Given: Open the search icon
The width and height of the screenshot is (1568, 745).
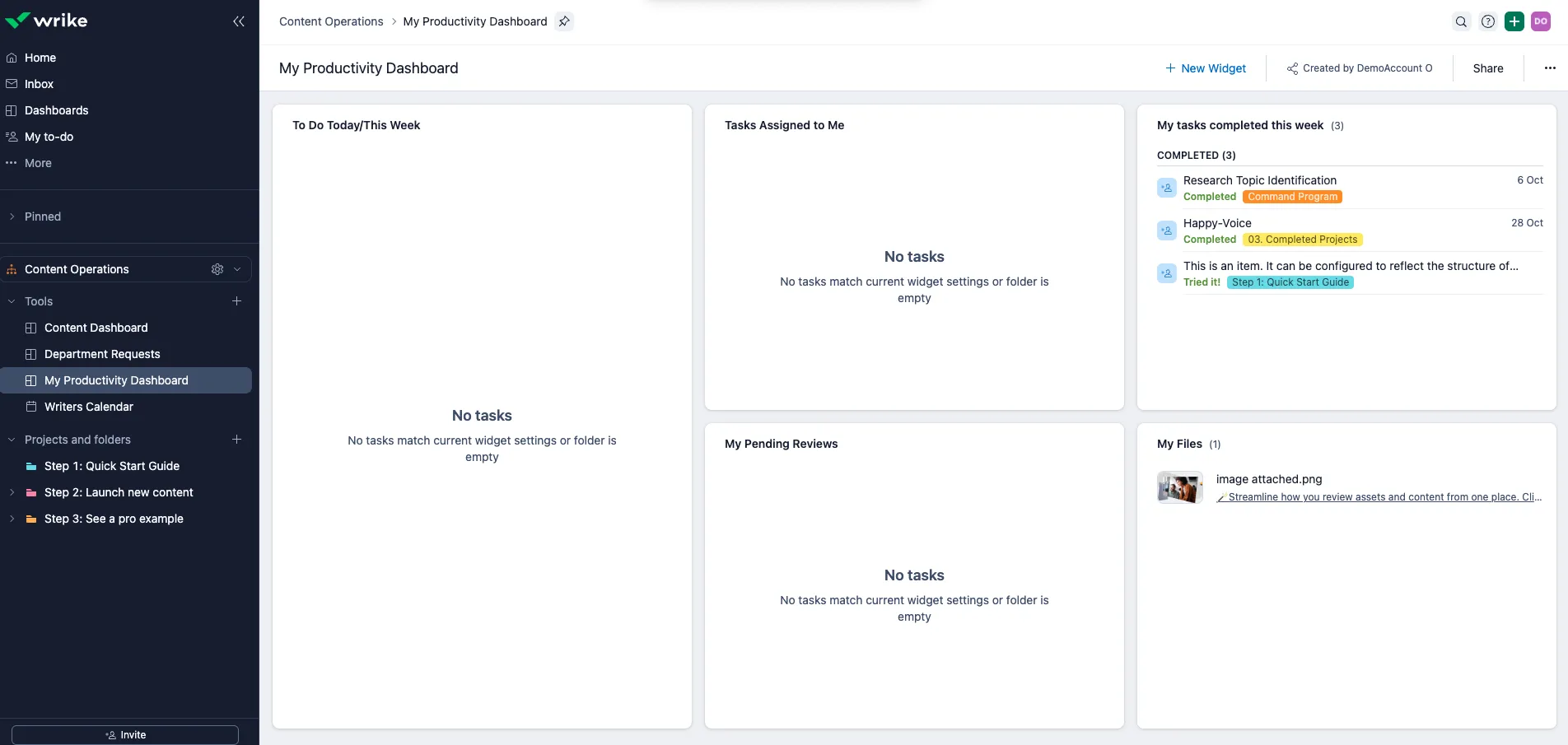Looking at the screenshot, I should point(1461,22).
